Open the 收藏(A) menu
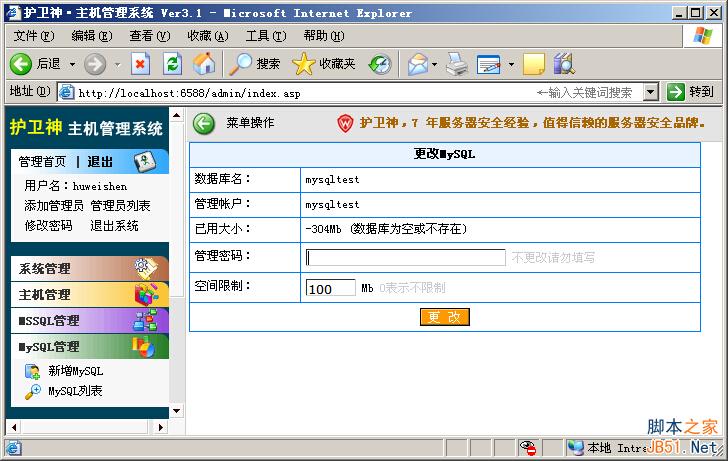Image resolution: width=728 pixels, height=461 pixels. point(207,36)
